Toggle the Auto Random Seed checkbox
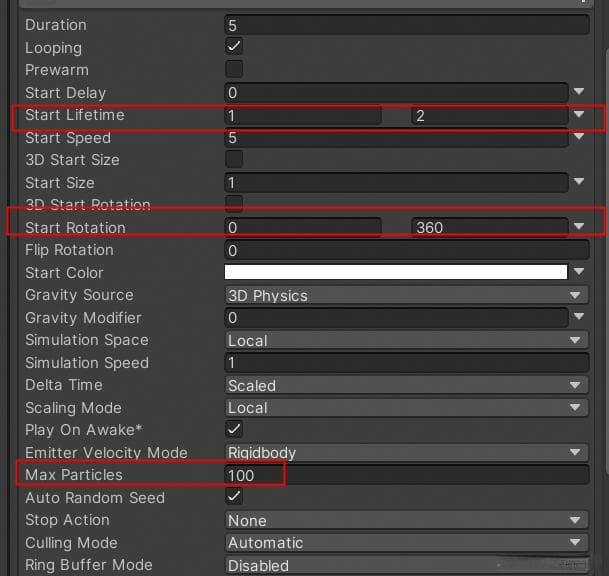Image resolution: width=609 pixels, height=576 pixels. point(234,496)
